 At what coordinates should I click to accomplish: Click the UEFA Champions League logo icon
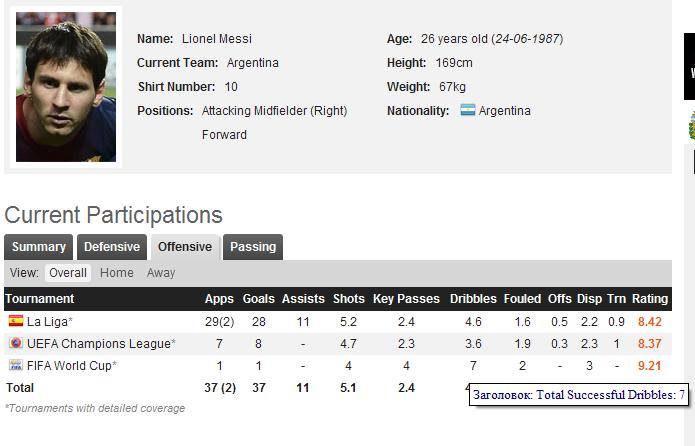pyautogui.click(x=16, y=343)
